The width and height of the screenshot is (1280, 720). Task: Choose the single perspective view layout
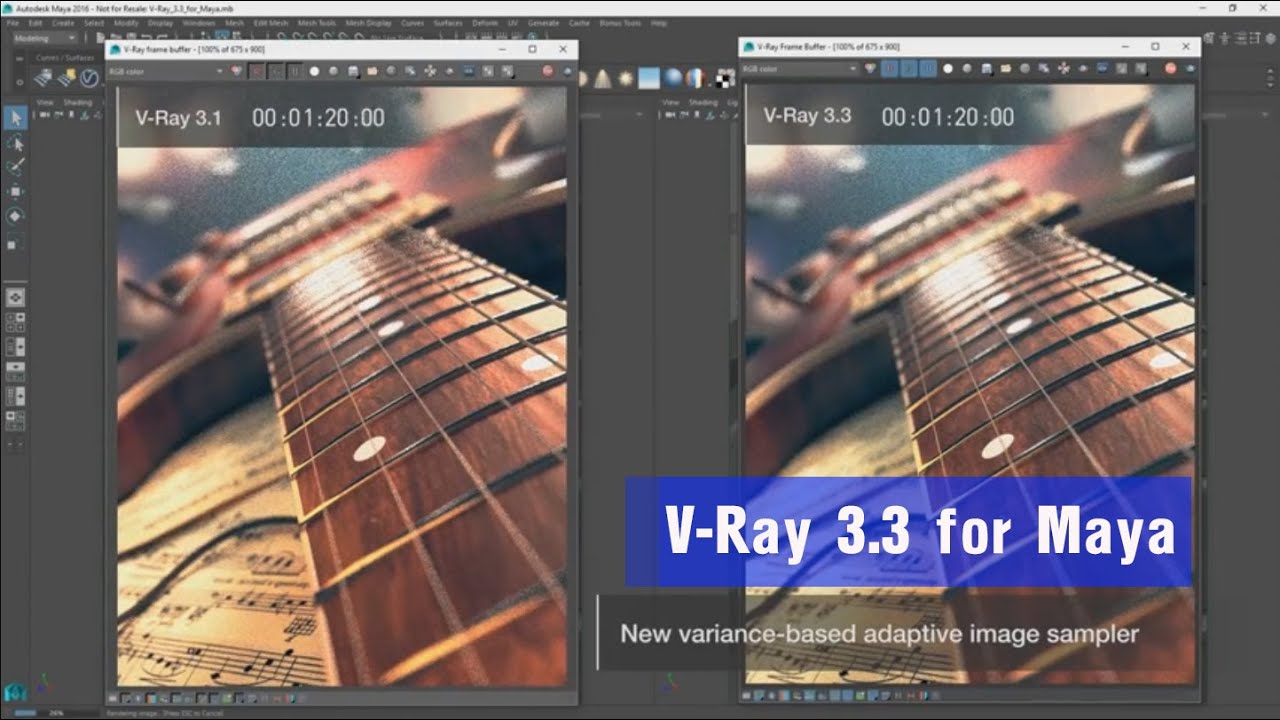[x=15, y=297]
